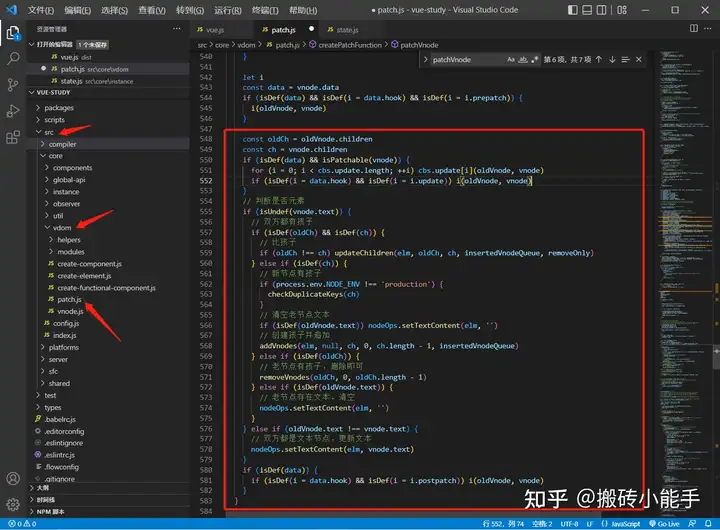
Task: Click the VS Code logo icon
Action: coord(12,10)
